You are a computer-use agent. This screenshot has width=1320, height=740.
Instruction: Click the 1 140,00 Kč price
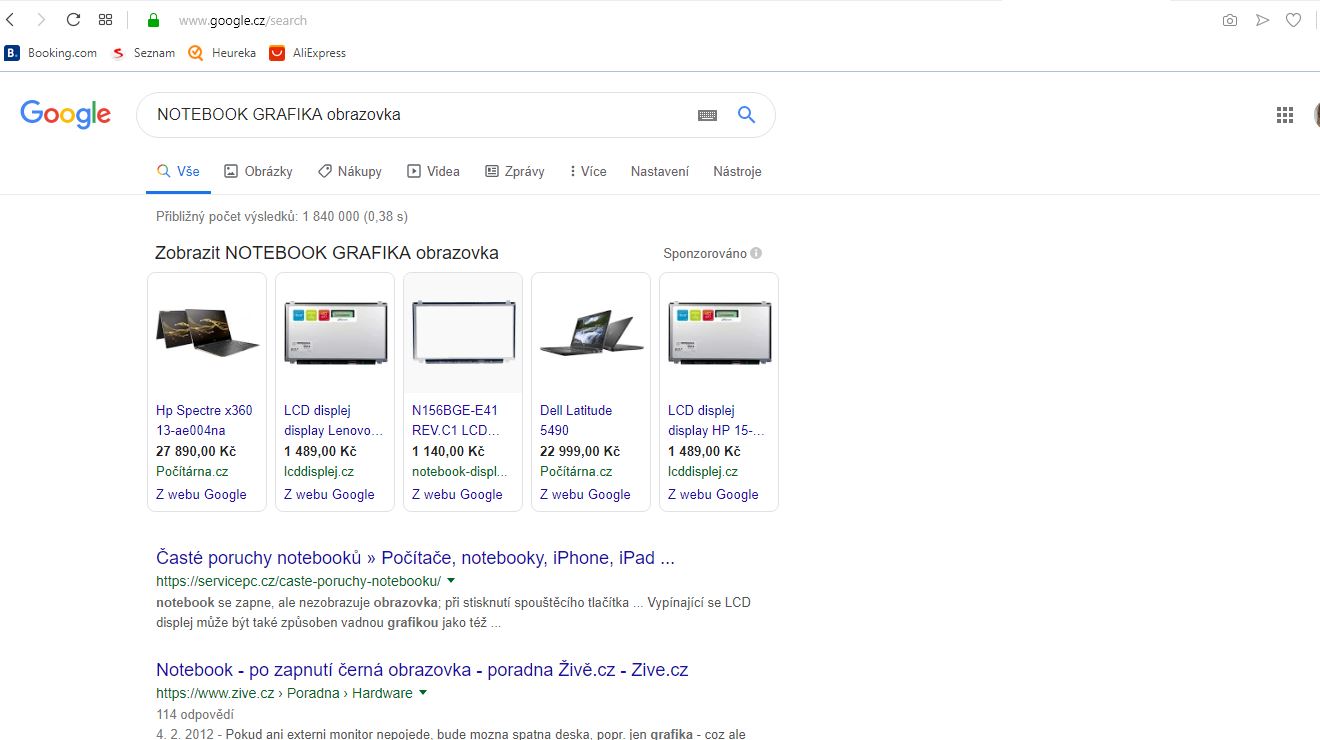tap(448, 451)
